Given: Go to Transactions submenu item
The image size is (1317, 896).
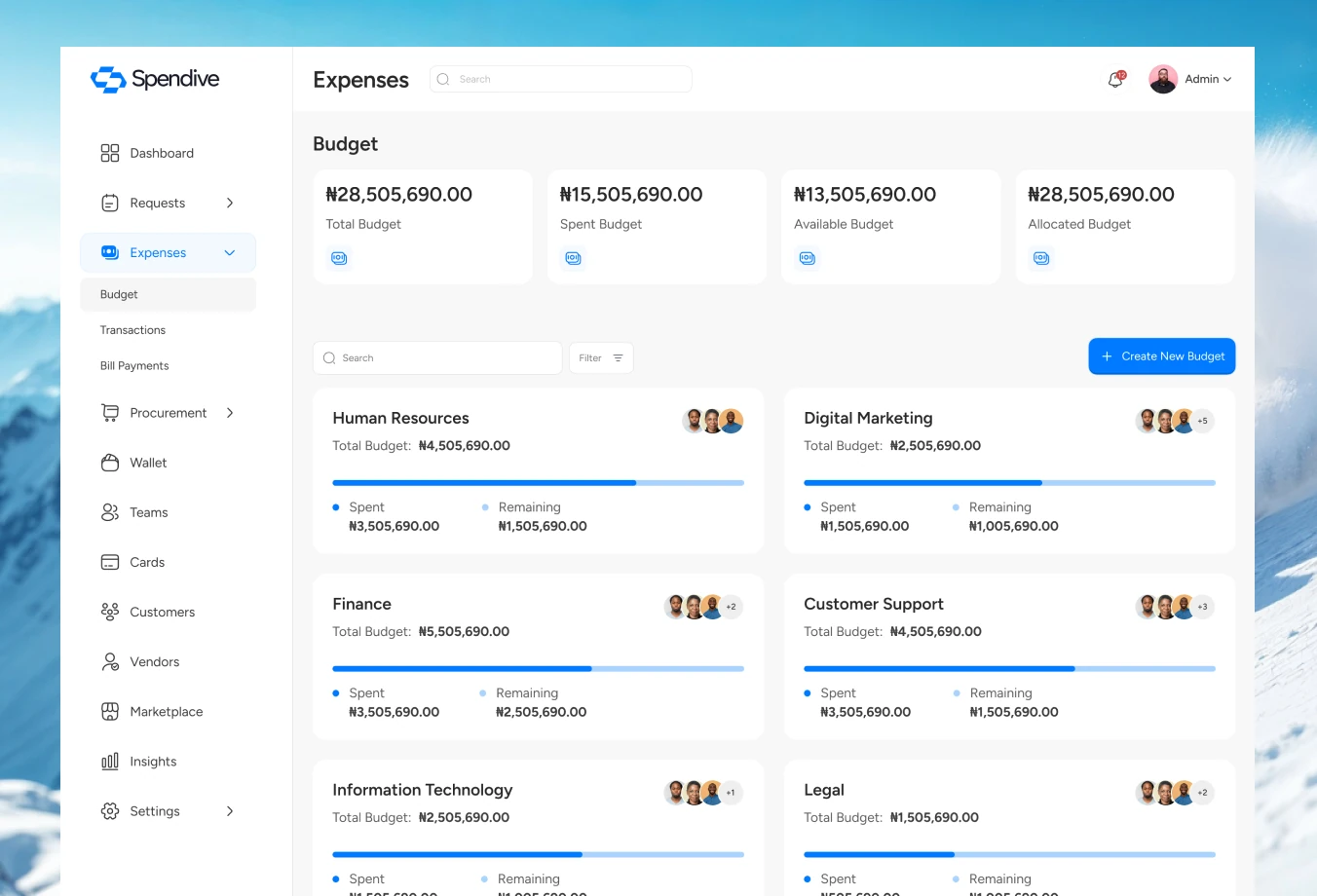Looking at the screenshot, I should coord(132,330).
